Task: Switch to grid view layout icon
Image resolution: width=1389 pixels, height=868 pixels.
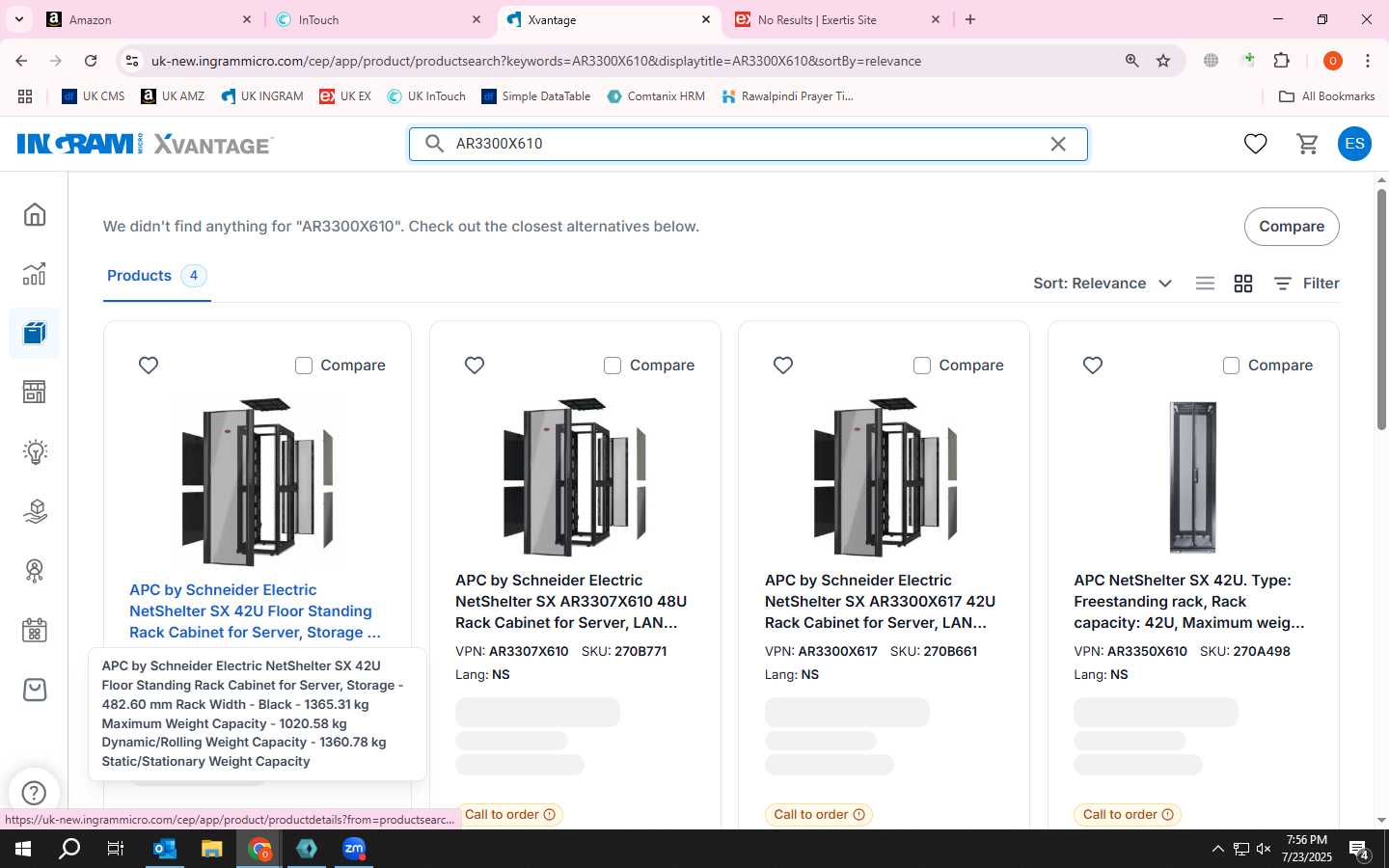Action: coord(1243,284)
